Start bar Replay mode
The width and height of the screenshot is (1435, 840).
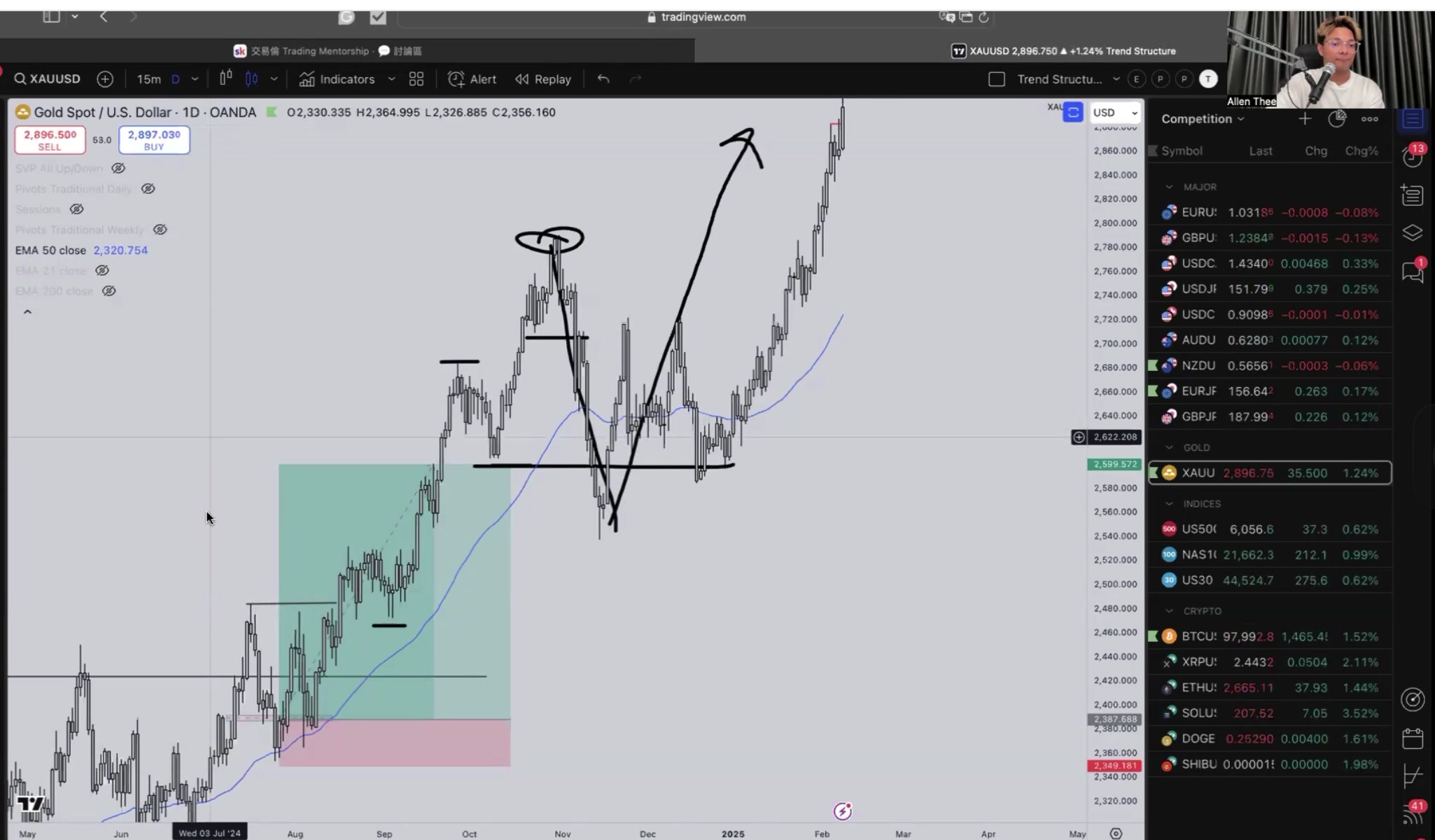[543, 79]
